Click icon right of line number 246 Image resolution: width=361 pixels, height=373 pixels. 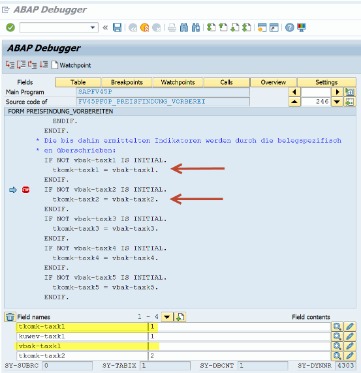pos(350,102)
